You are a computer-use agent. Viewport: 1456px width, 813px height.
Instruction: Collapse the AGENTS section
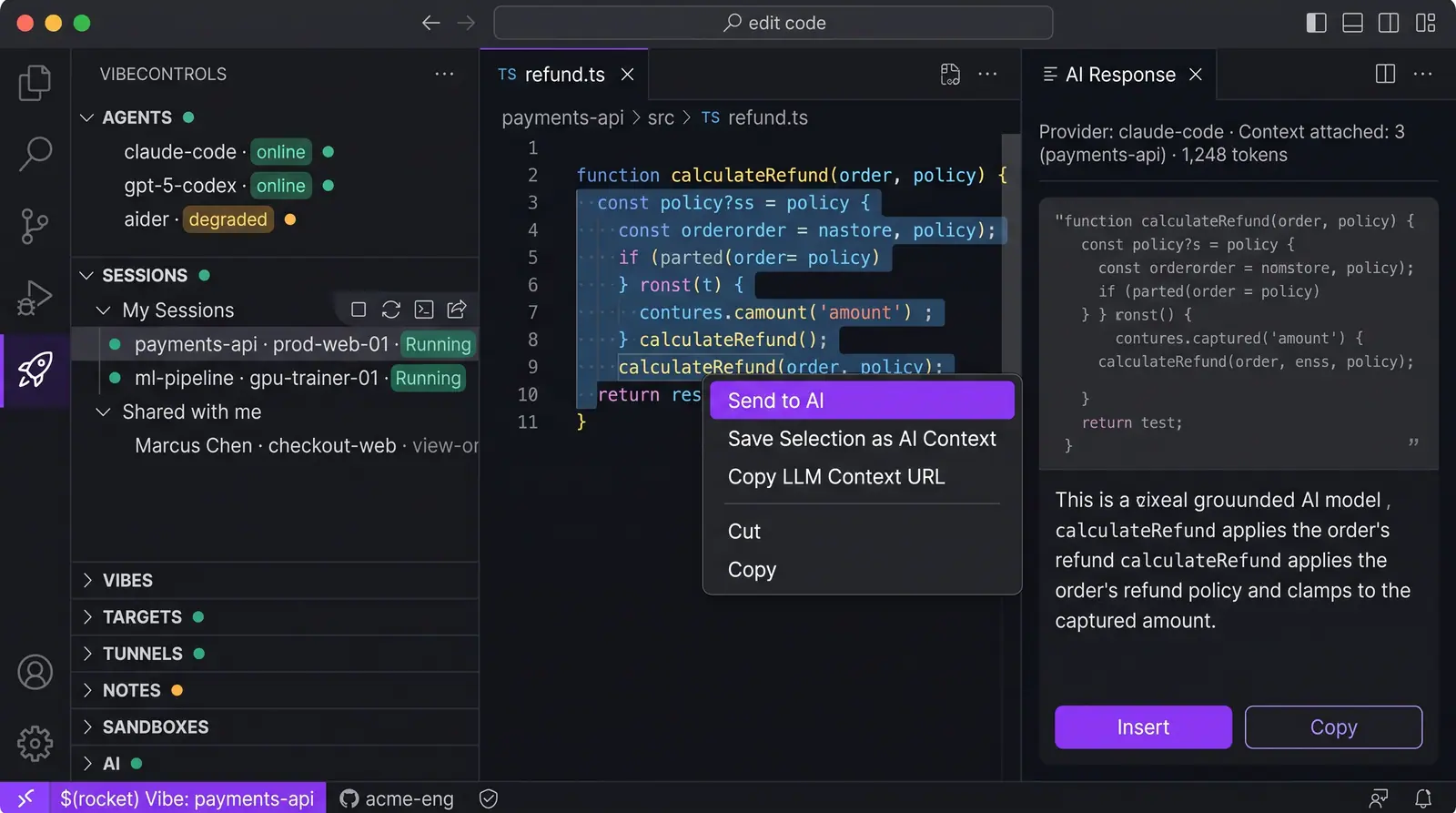(x=86, y=117)
